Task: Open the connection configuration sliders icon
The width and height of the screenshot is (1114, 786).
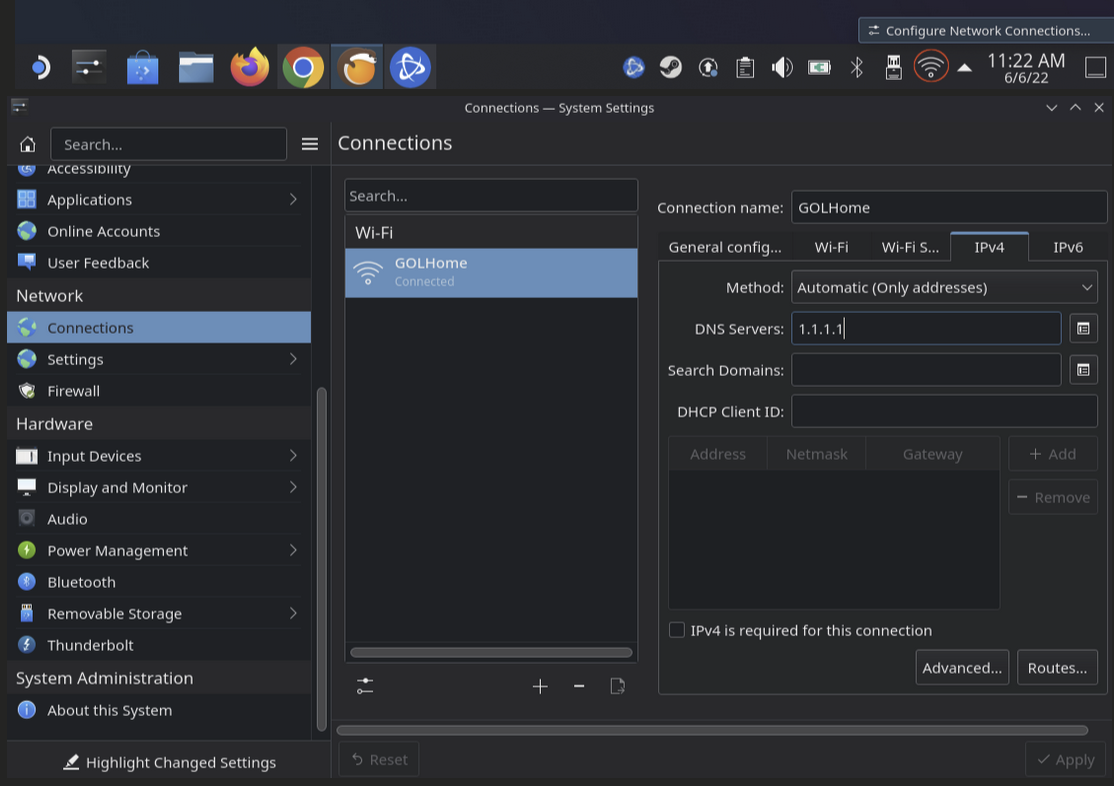Action: [365, 686]
